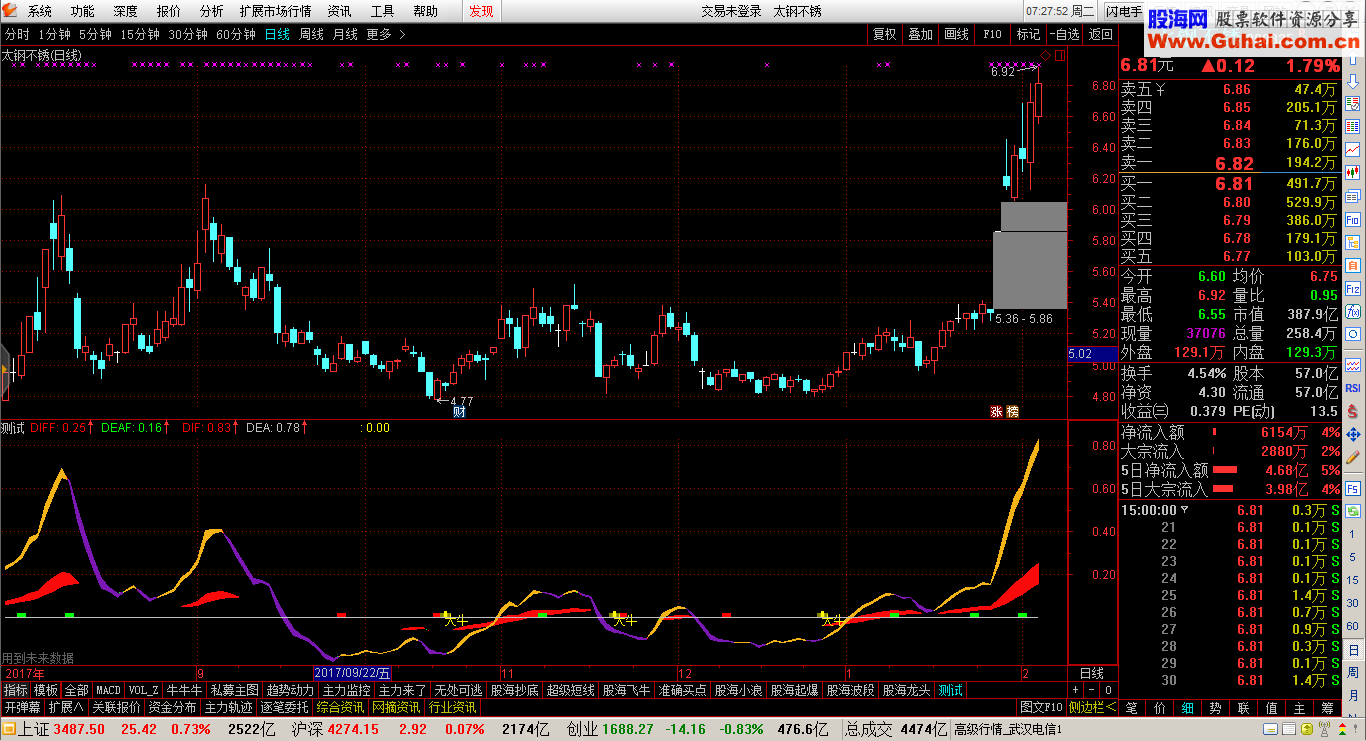
Task: Click the 叠加 overlay button
Action: (x=920, y=34)
